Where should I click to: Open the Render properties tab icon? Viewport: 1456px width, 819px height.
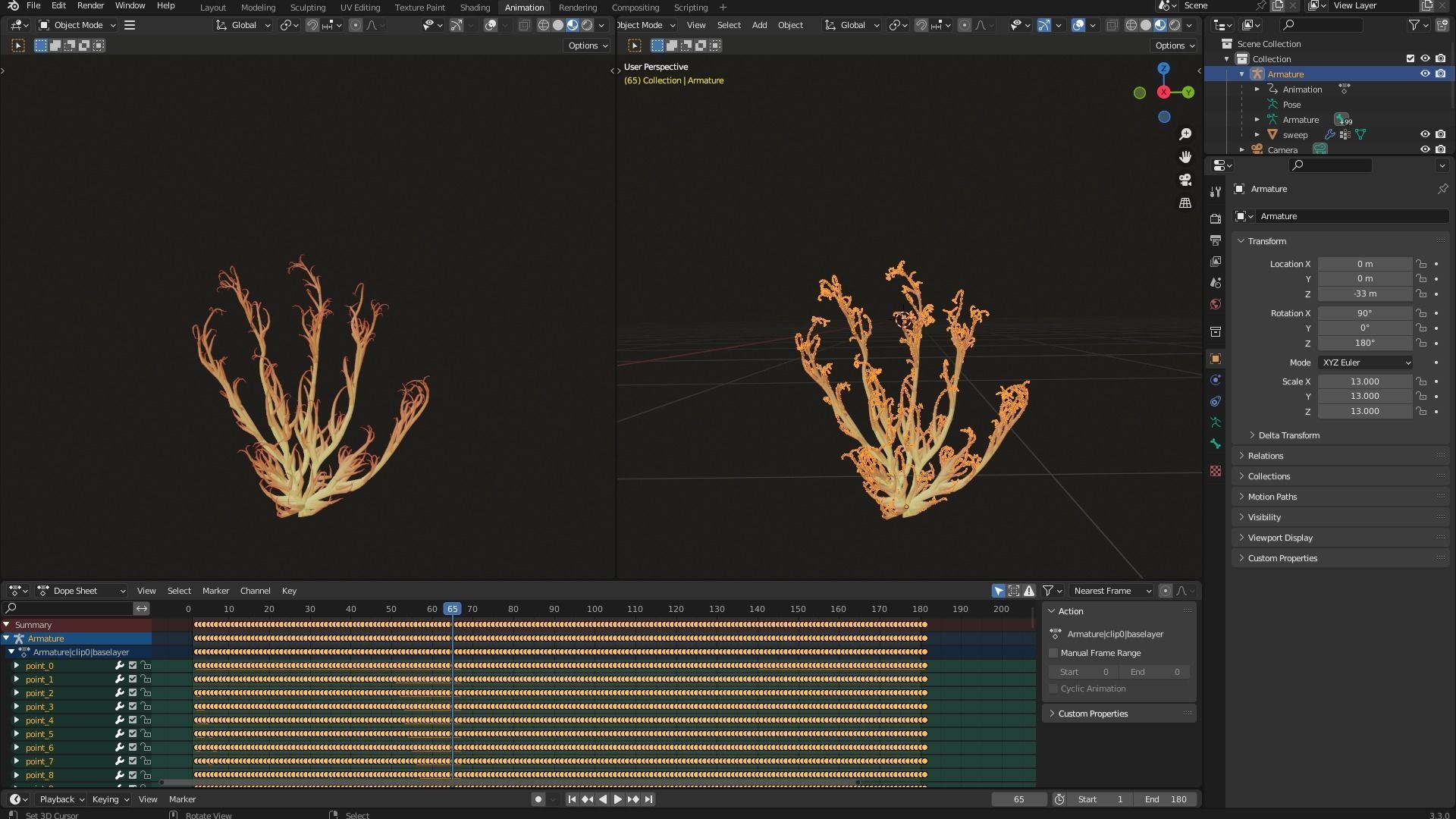1216,219
